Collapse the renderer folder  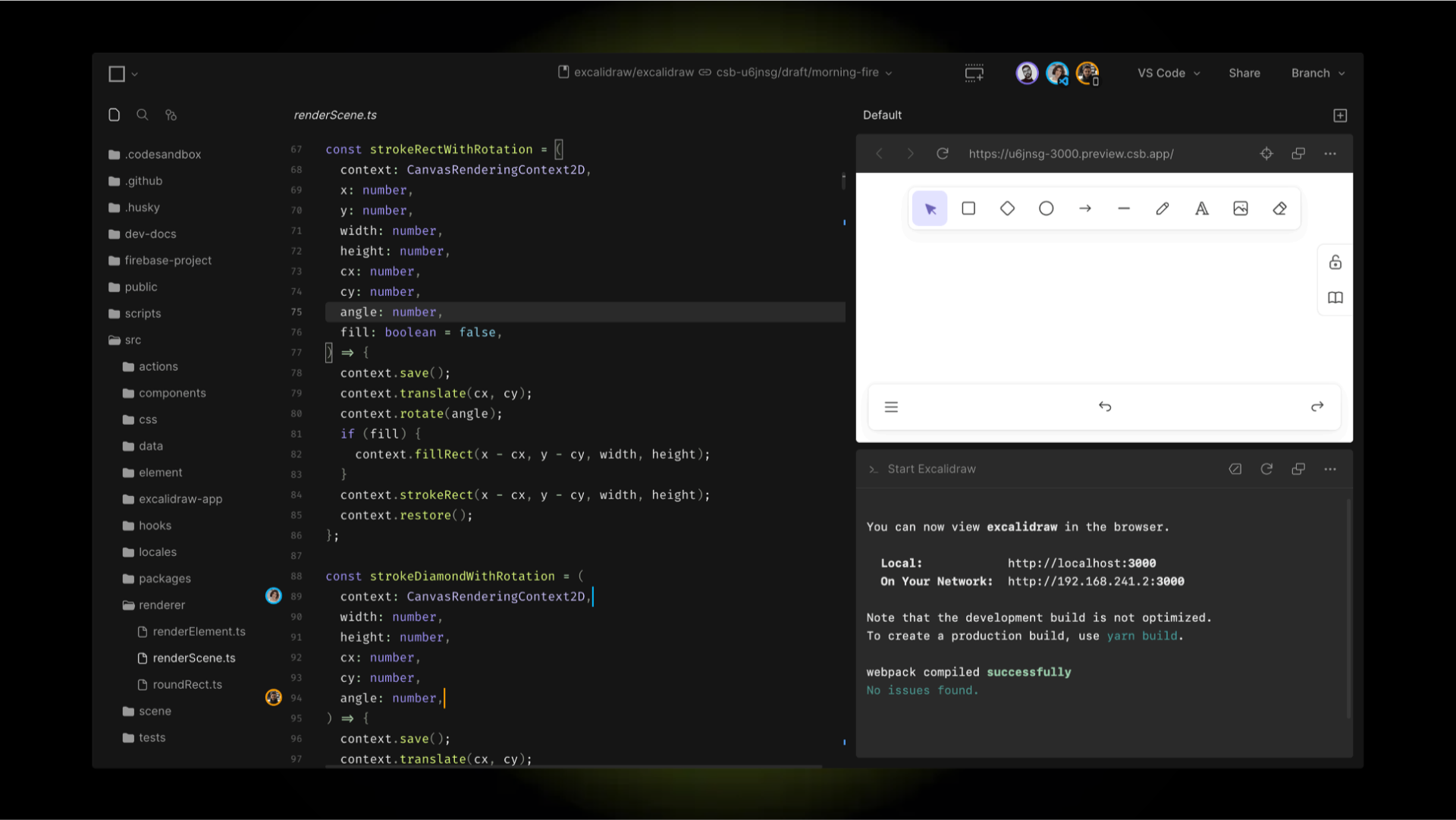tap(155, 605)
